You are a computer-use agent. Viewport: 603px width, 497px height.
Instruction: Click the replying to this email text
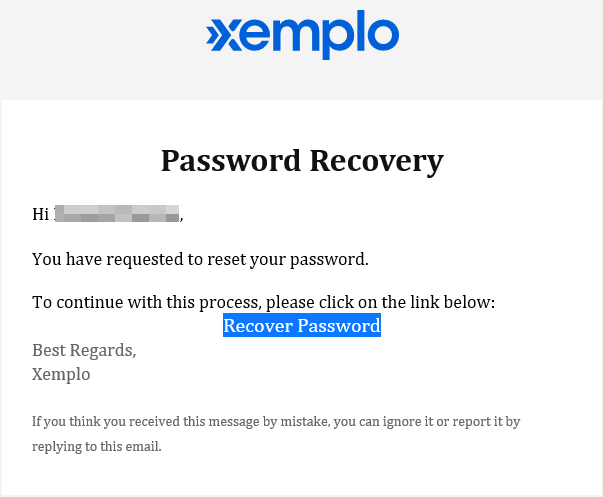[x=97, y=447]
